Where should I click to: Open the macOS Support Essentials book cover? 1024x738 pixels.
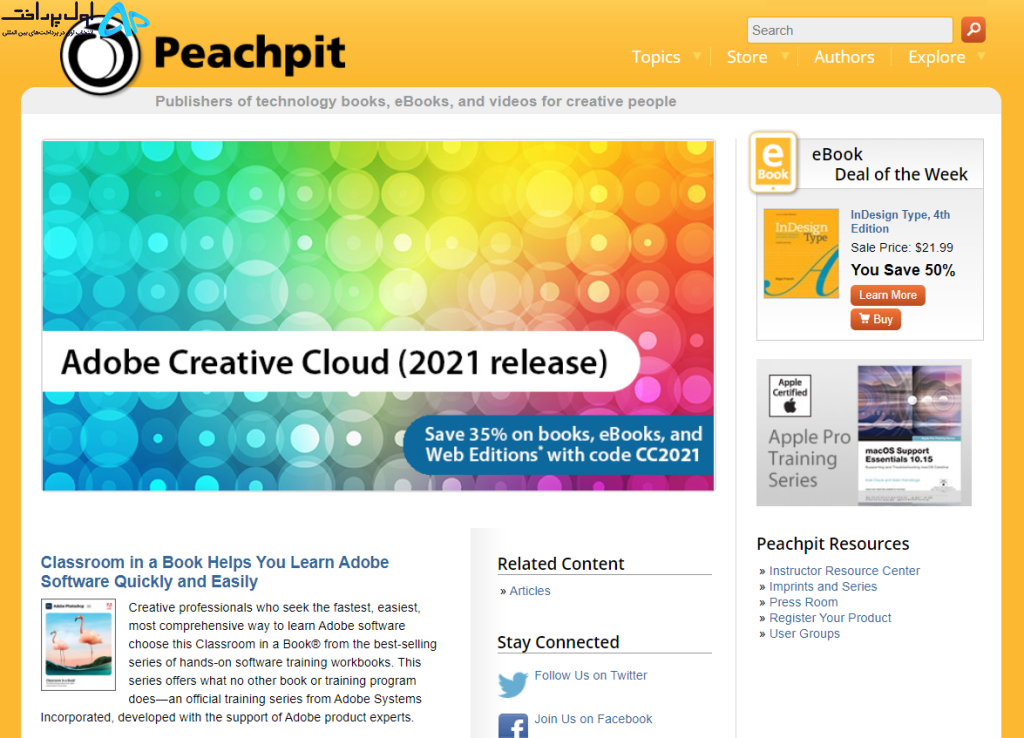[x=909, y=434]
